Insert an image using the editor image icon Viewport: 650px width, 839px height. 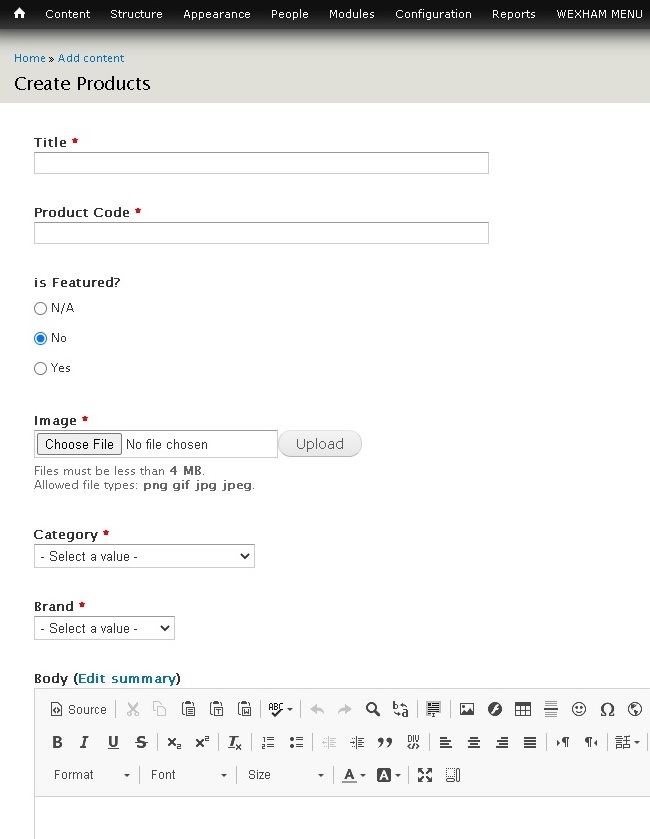pyautogui.click(x=467, y=709)
